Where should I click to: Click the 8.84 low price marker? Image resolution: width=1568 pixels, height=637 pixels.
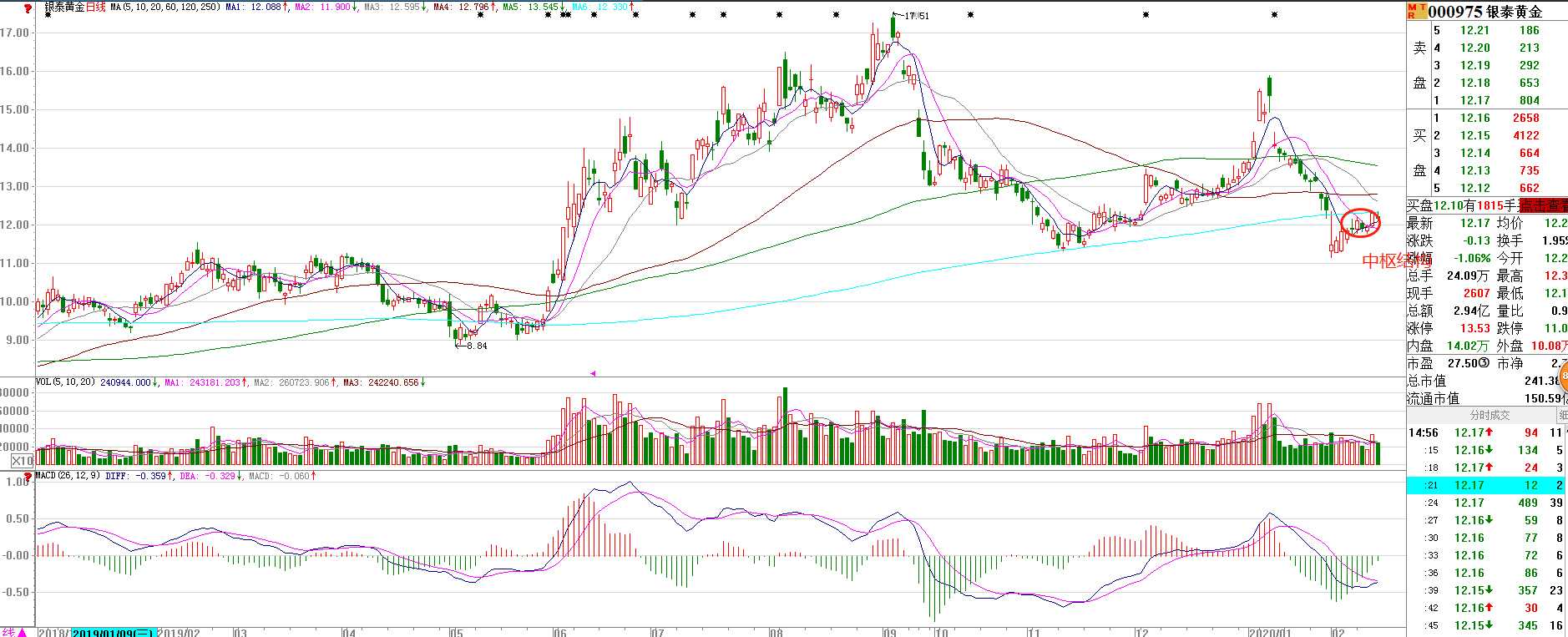[x=477, y=346]
